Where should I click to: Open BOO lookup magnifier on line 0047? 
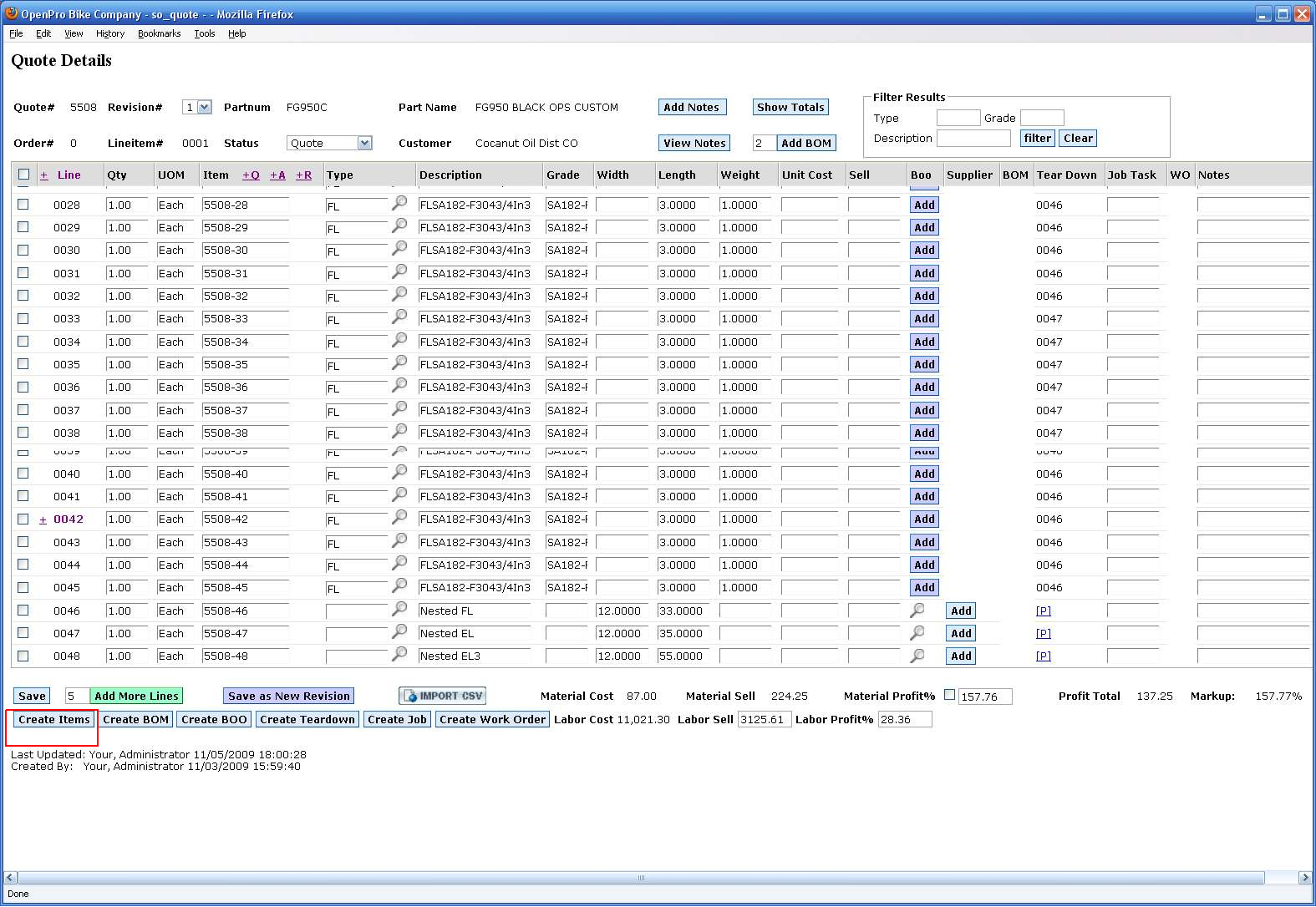[x=917, y=632]
